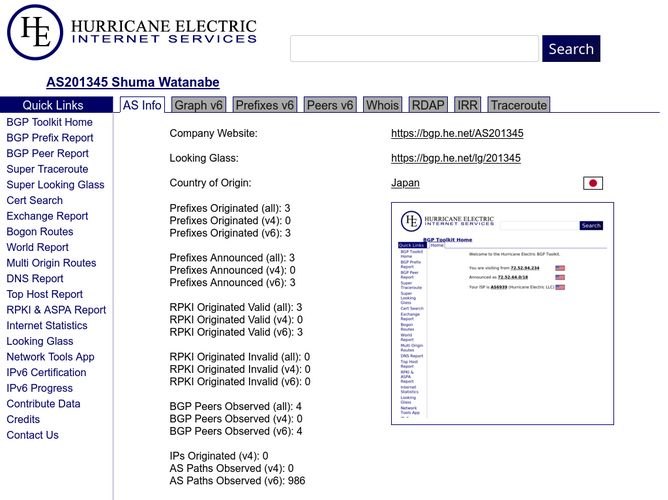
Task: Click the 'RPKI Originated Valid (all): 3' text
Action: coord(236,307)
